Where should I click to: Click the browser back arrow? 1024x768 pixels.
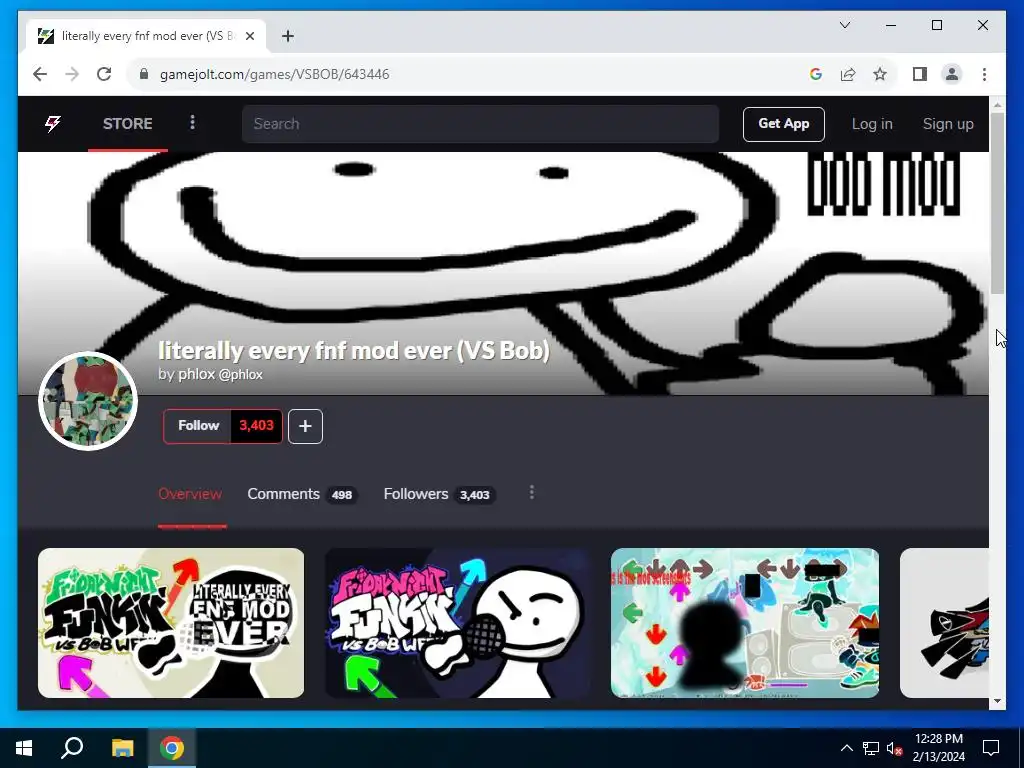coord(40,74)
